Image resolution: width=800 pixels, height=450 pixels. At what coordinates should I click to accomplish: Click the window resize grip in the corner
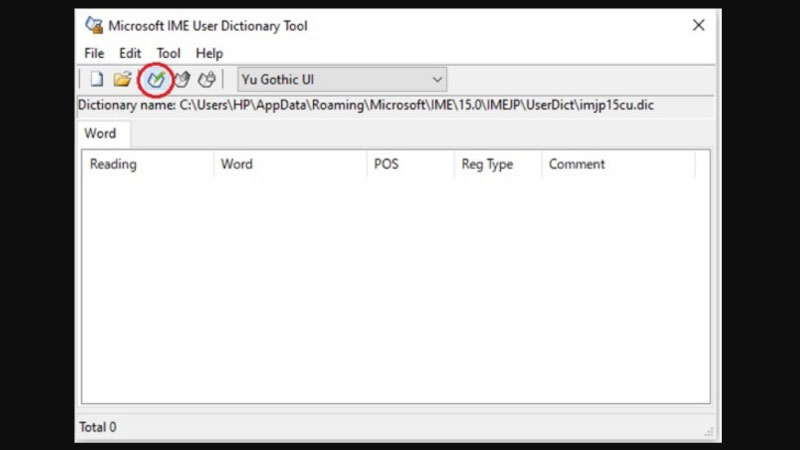click(709, 432)
